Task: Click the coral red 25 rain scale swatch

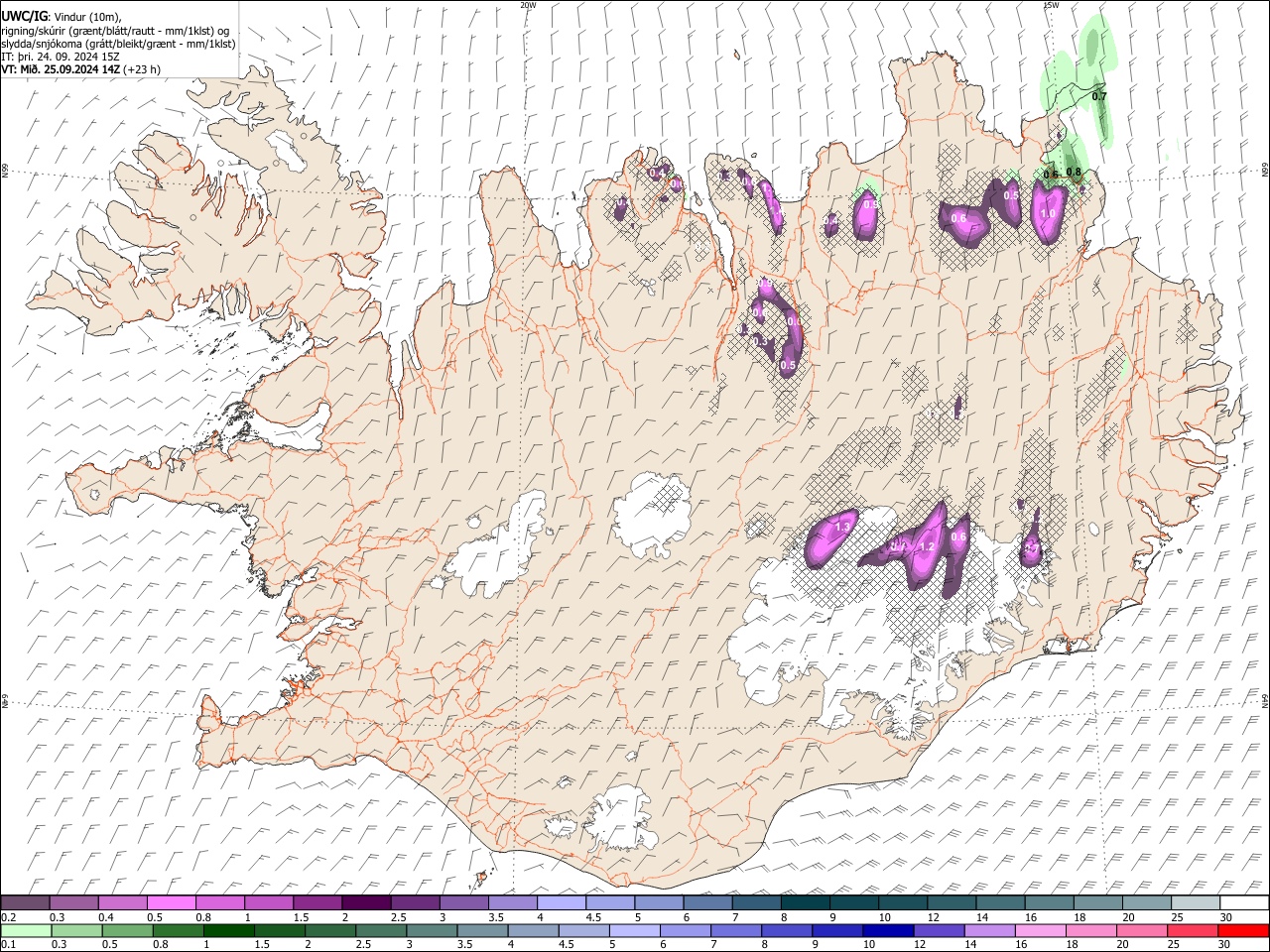Action: 1193,930
